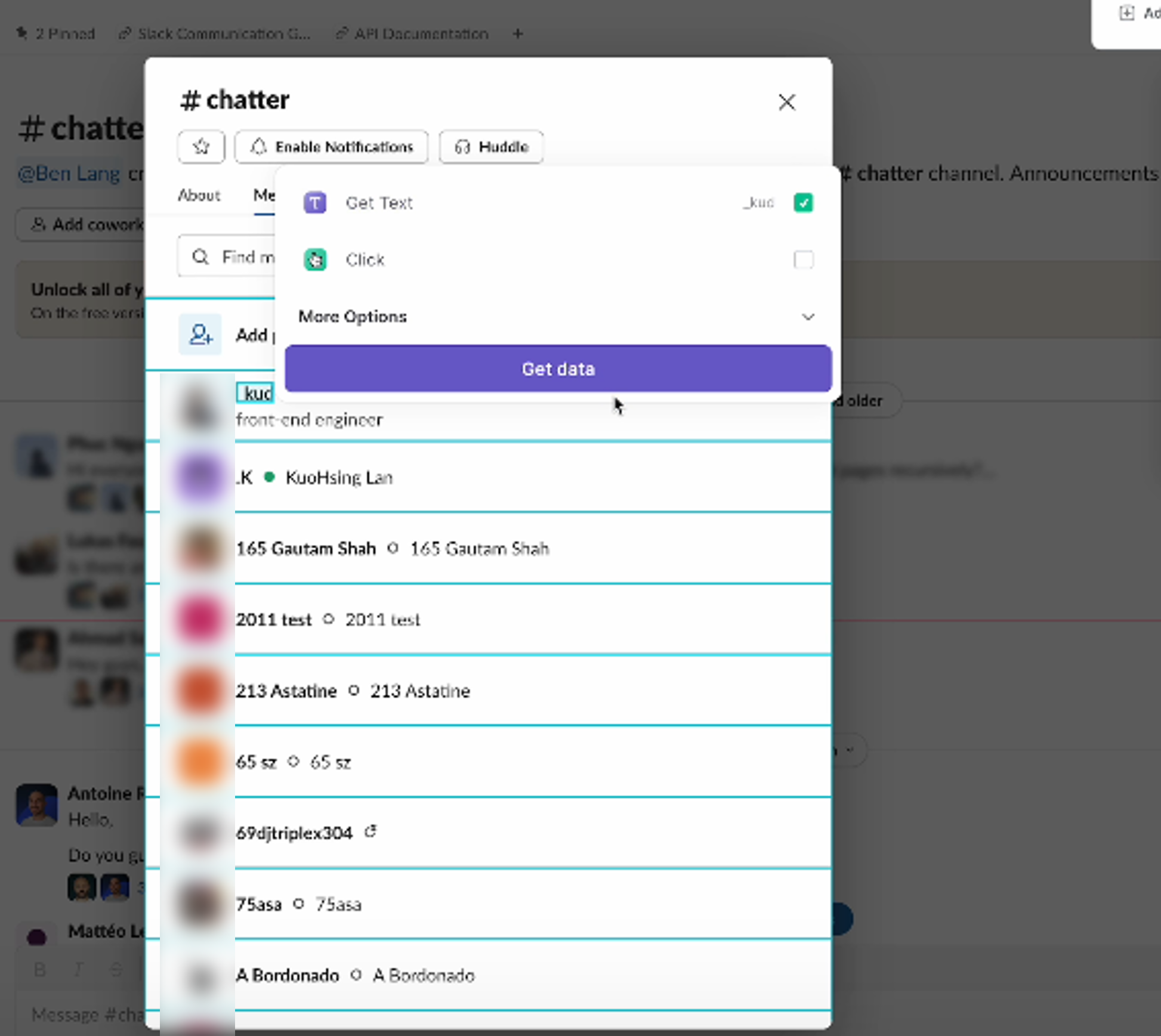Enable the Click action checkbox
Screen dimensions: 1161x1036
[x=803, y=259]
